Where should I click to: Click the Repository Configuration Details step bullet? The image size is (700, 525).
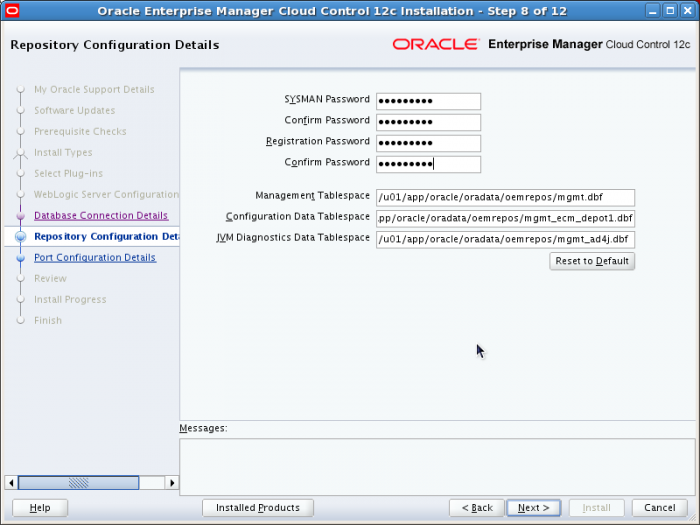pyautogui.click(x=21, y=237)
